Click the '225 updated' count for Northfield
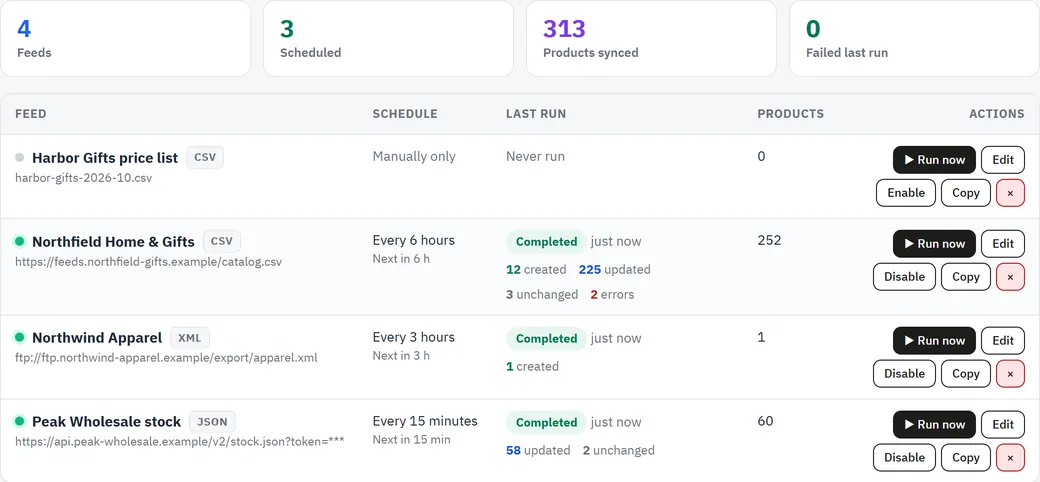The image size is (1040, 482). [x=615, y=270]
